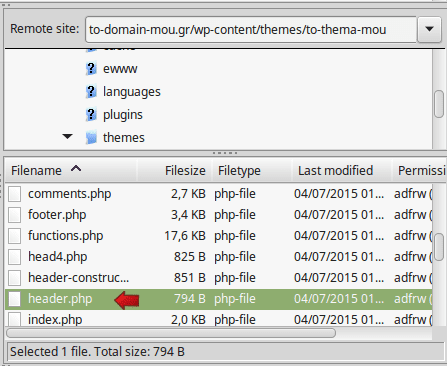This screenshot has height=366, width=447.
Task: Click the functions.php file icon
Action: [15, 236]
